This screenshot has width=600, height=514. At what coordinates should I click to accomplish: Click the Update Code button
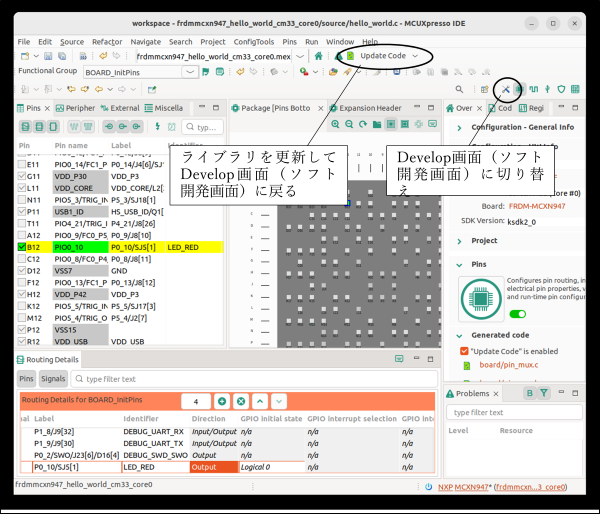(376, 56)
